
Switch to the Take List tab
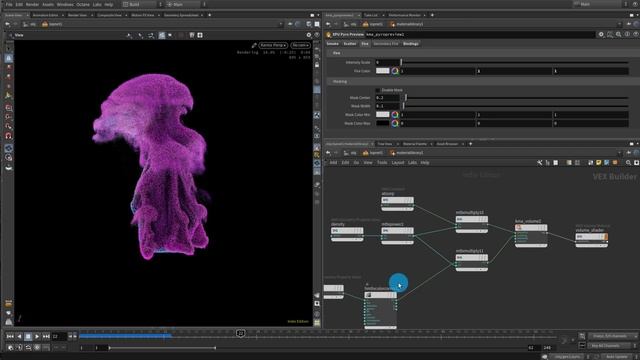click(371, 15)
